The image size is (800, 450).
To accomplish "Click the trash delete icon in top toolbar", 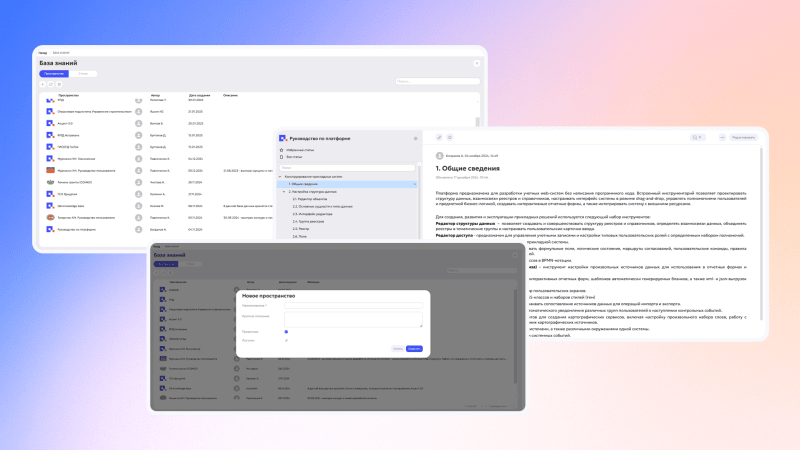I will tap(59, 84).
